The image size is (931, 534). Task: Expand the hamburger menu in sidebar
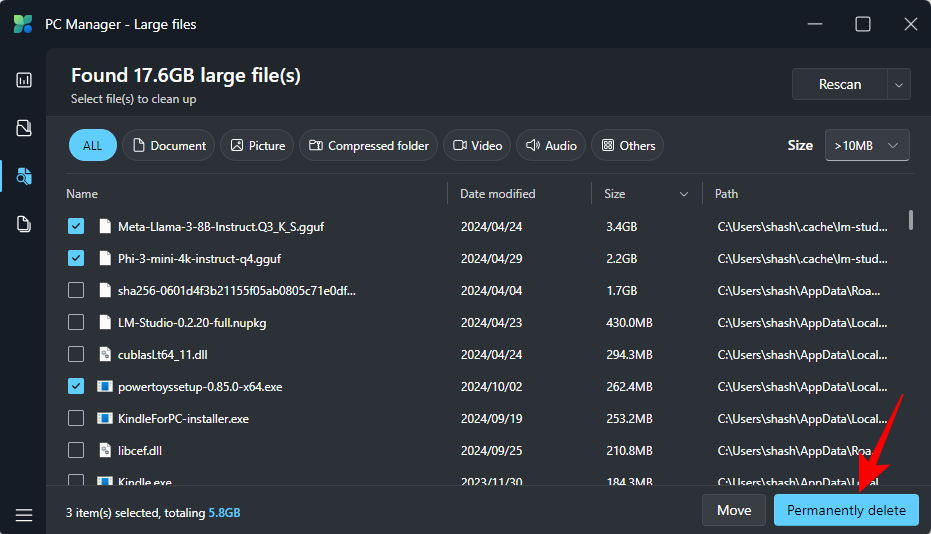point(24,515)
